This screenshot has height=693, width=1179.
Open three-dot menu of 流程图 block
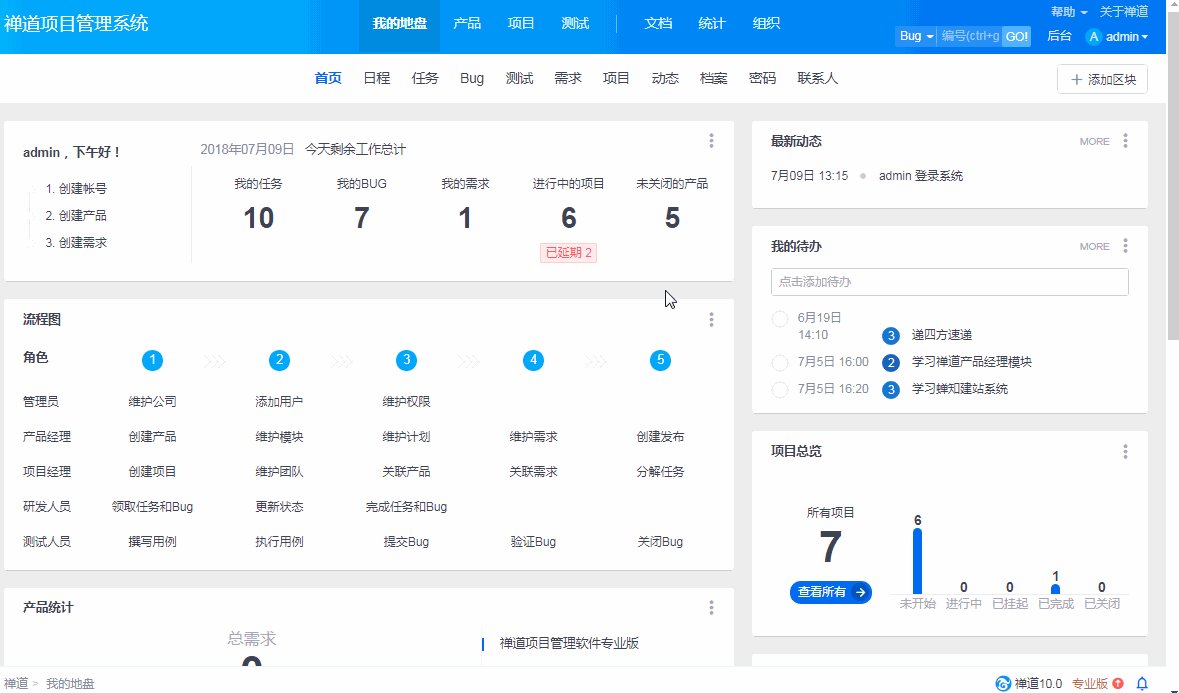pos(711,320)
